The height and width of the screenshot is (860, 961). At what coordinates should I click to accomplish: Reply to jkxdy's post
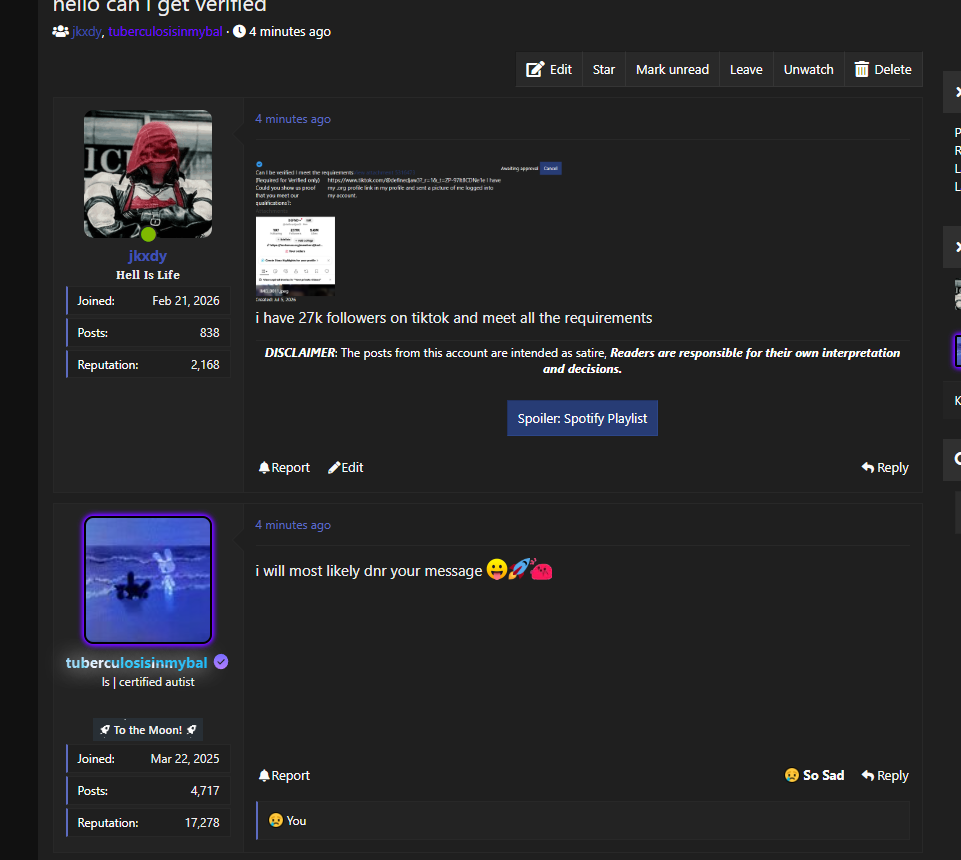click(x=884, y=468)
